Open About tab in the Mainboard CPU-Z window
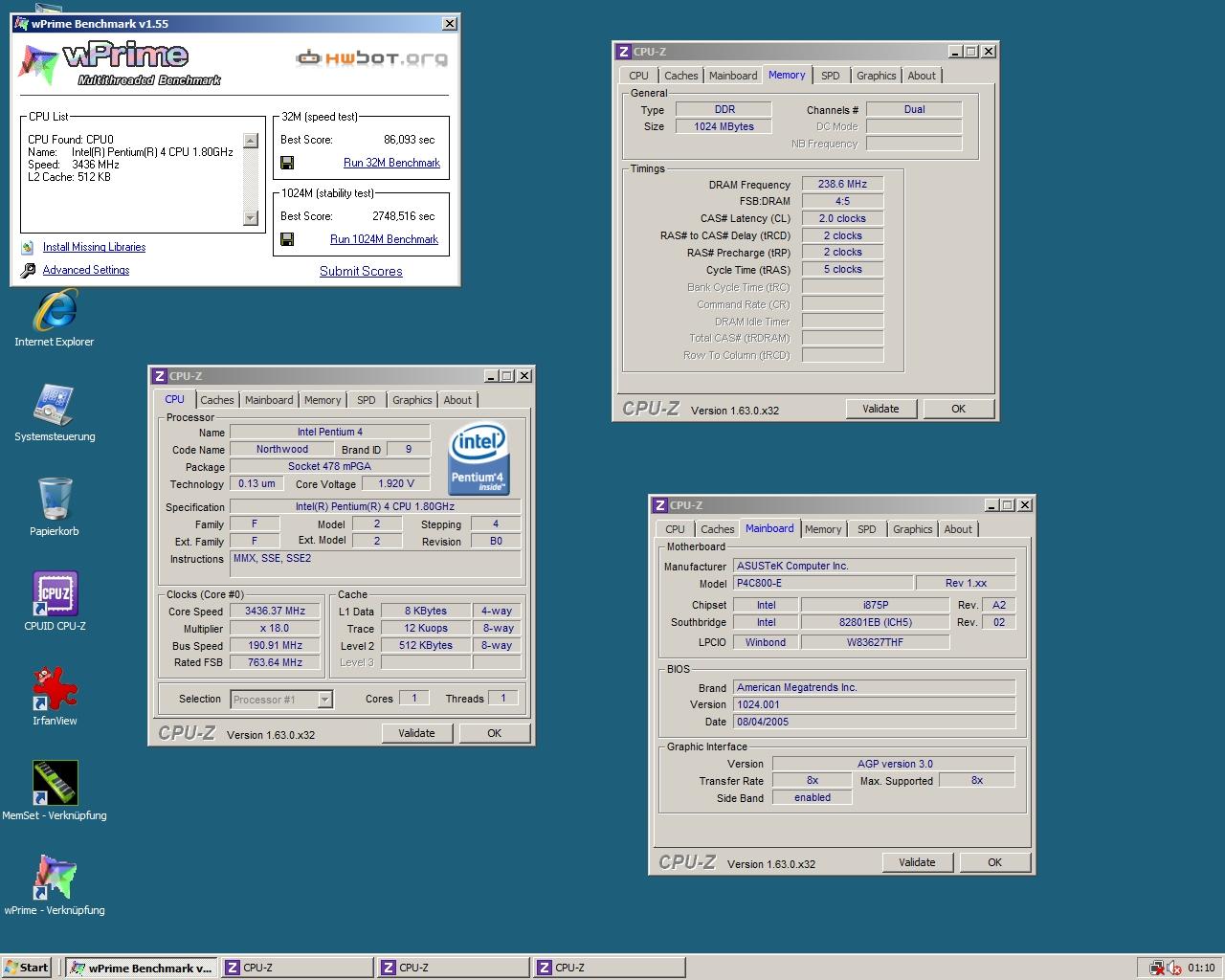This screenshot has height=980, width=1225. [x=958, y=529]
